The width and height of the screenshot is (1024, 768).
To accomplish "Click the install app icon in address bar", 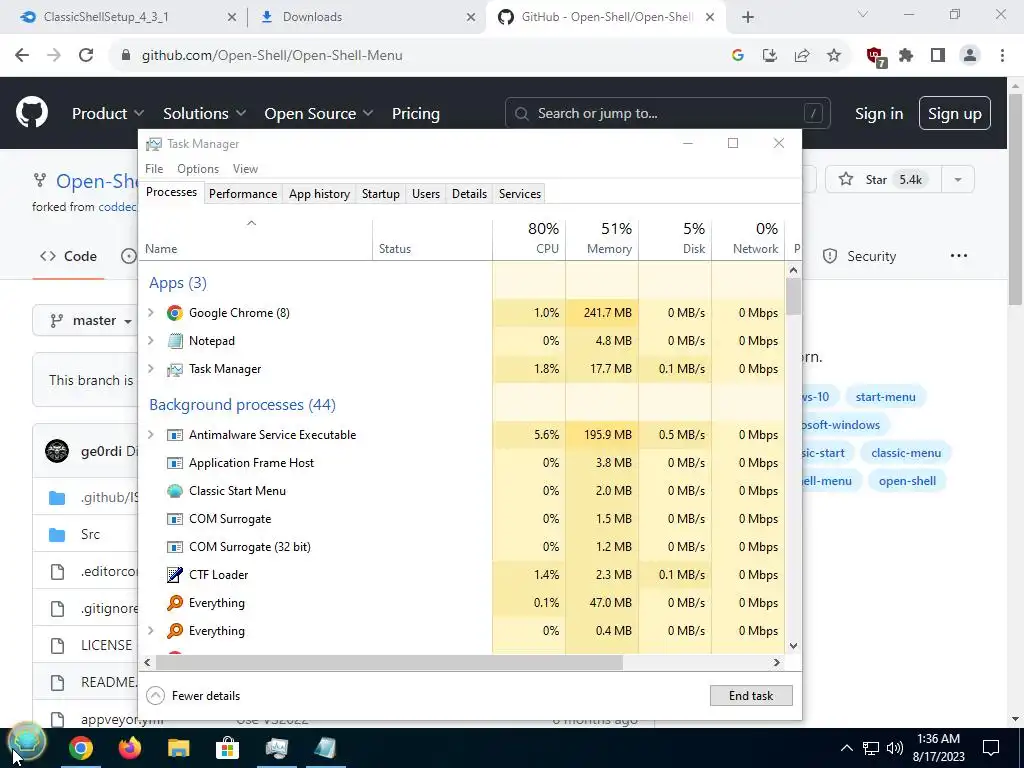I will point(770,56).
